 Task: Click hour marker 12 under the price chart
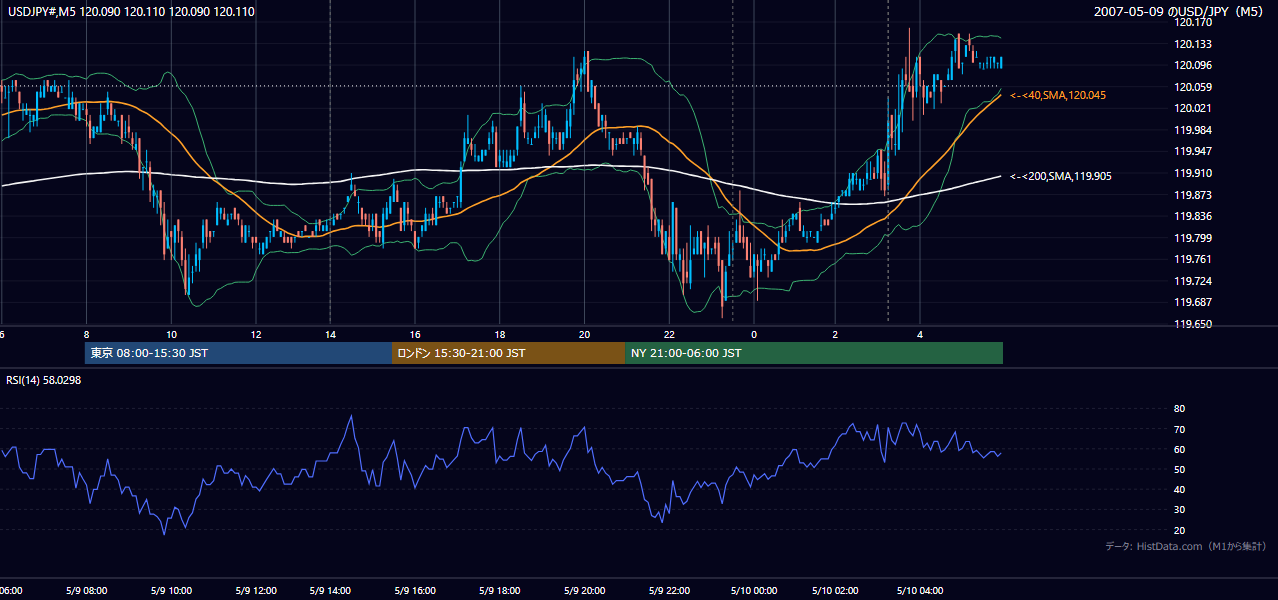point(256,334)
